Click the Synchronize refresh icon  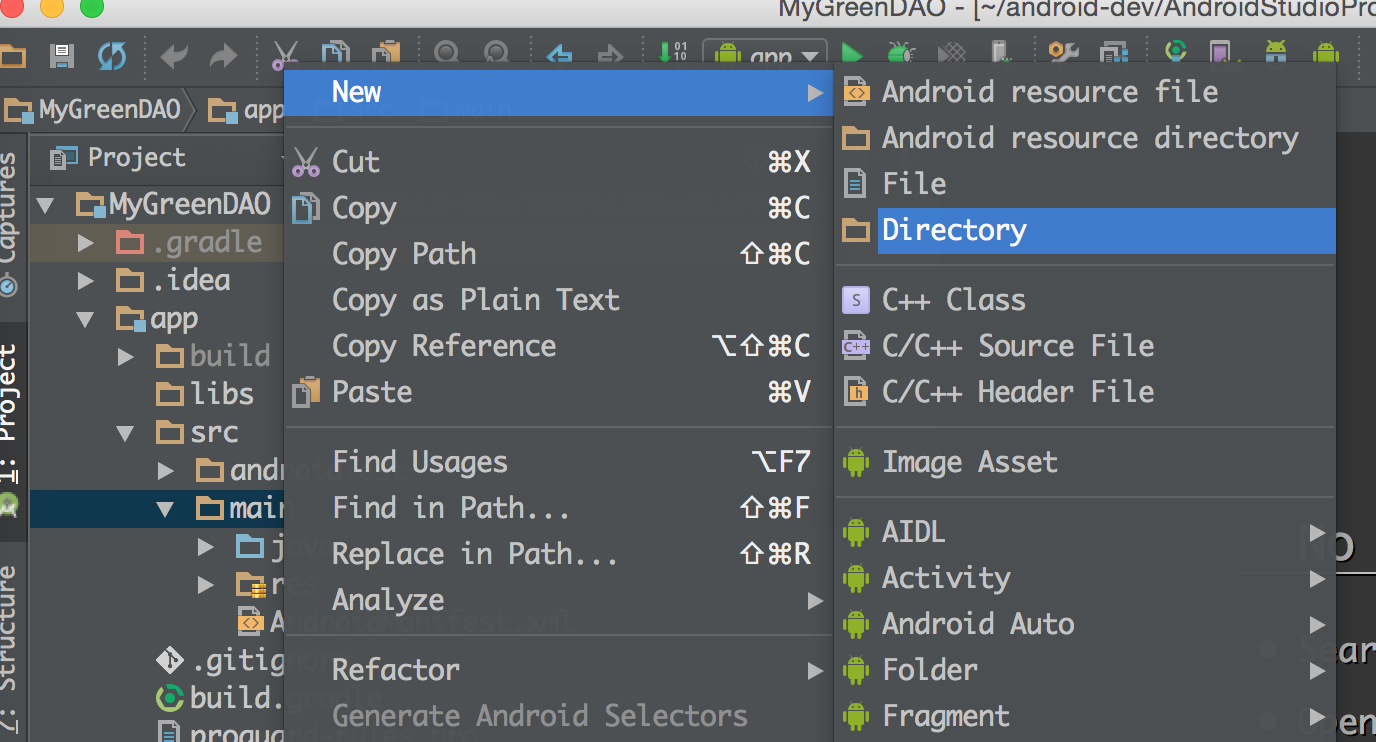tap(112, 56)
